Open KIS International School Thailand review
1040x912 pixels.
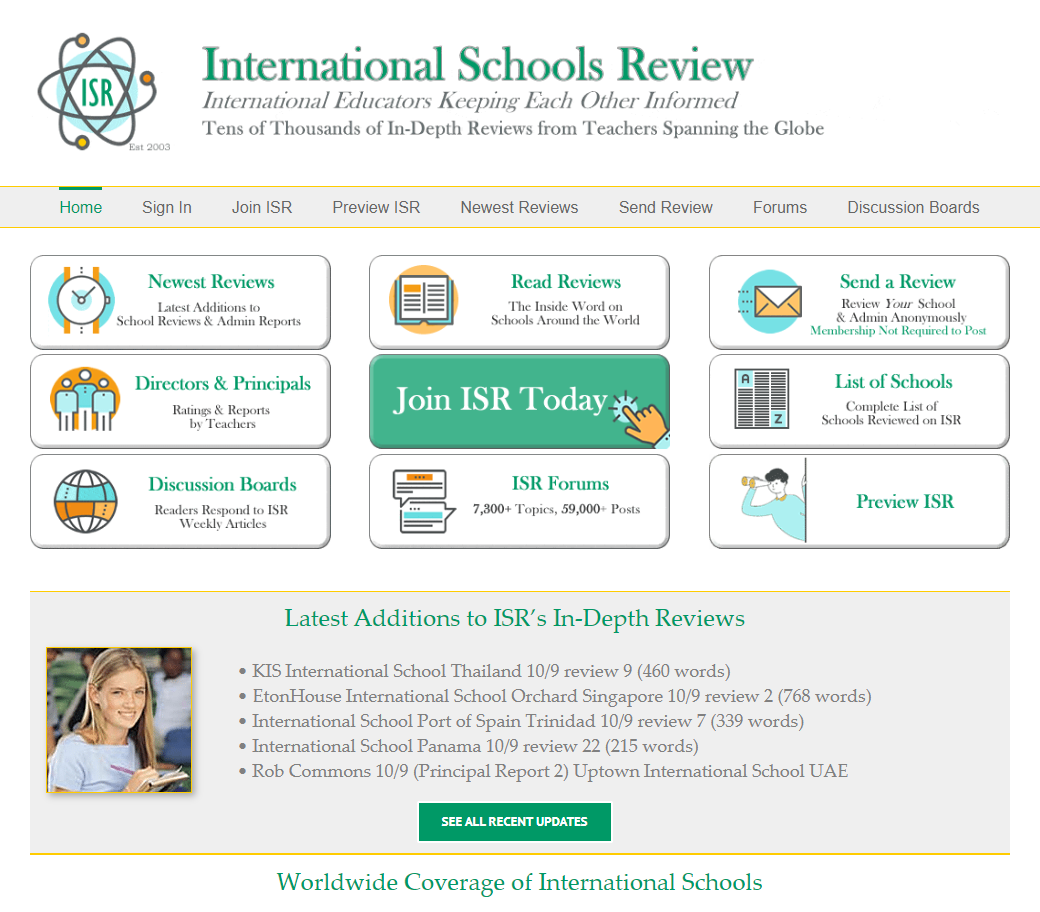click(x=491, y=671)
